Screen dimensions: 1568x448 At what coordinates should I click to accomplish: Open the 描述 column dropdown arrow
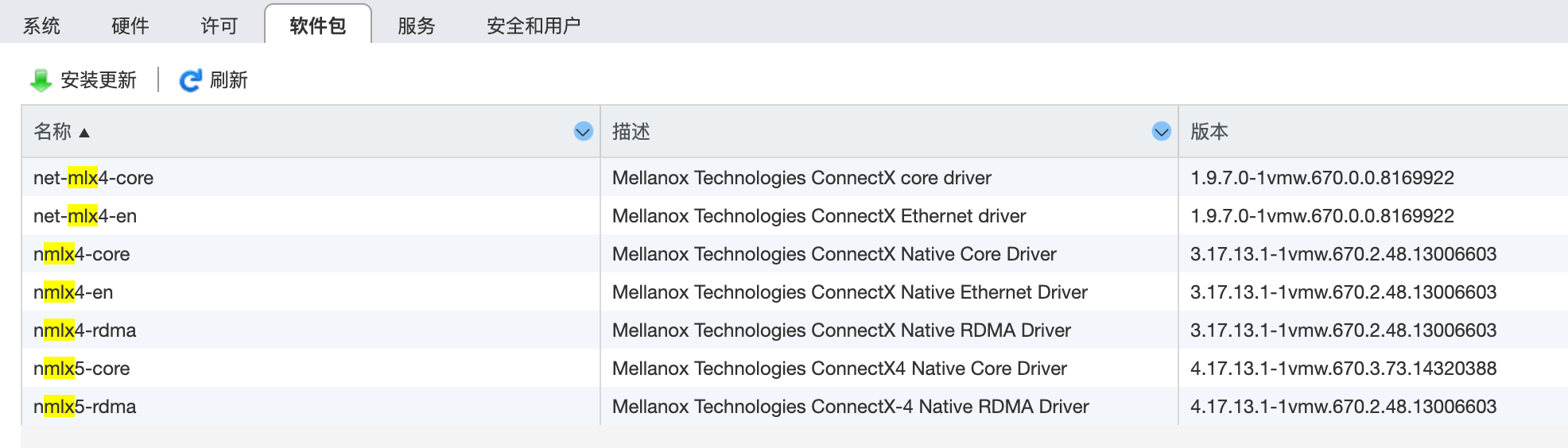1162,132
